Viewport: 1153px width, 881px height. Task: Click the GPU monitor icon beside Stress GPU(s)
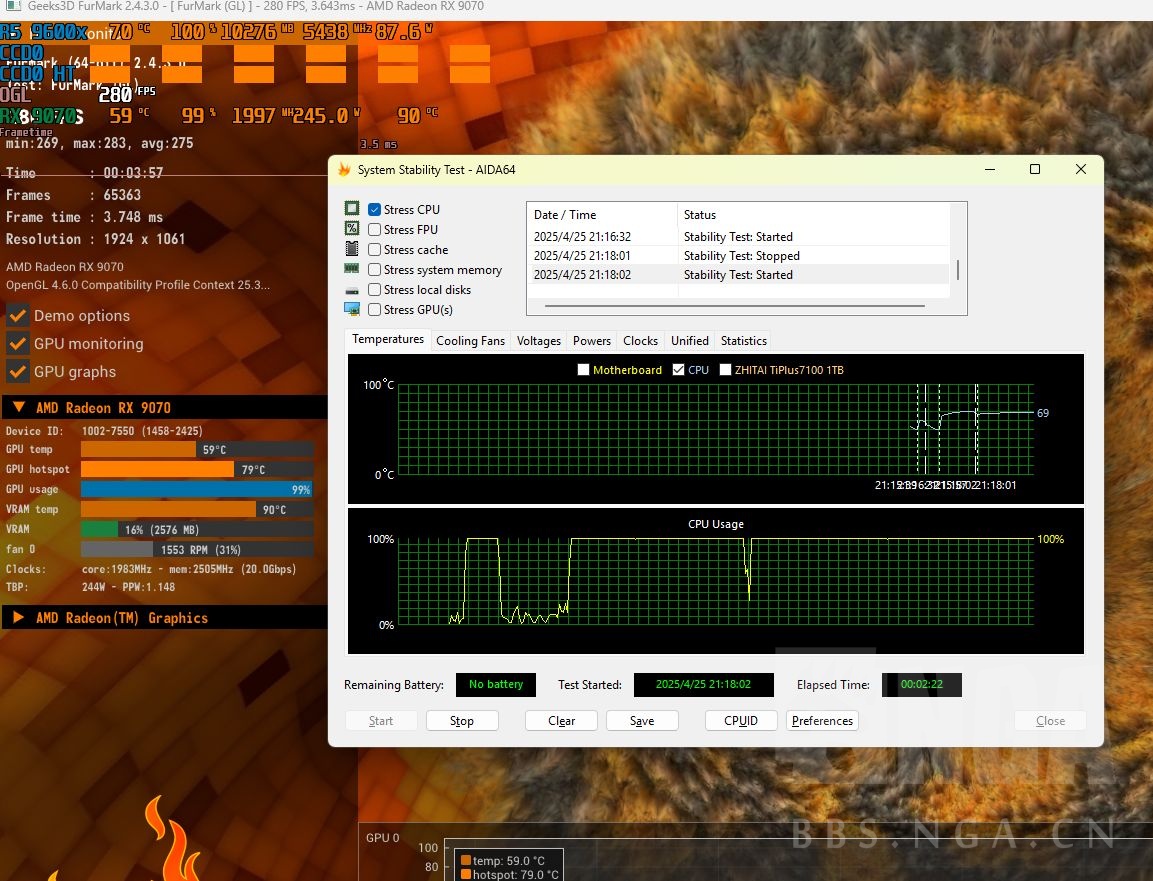352,309
